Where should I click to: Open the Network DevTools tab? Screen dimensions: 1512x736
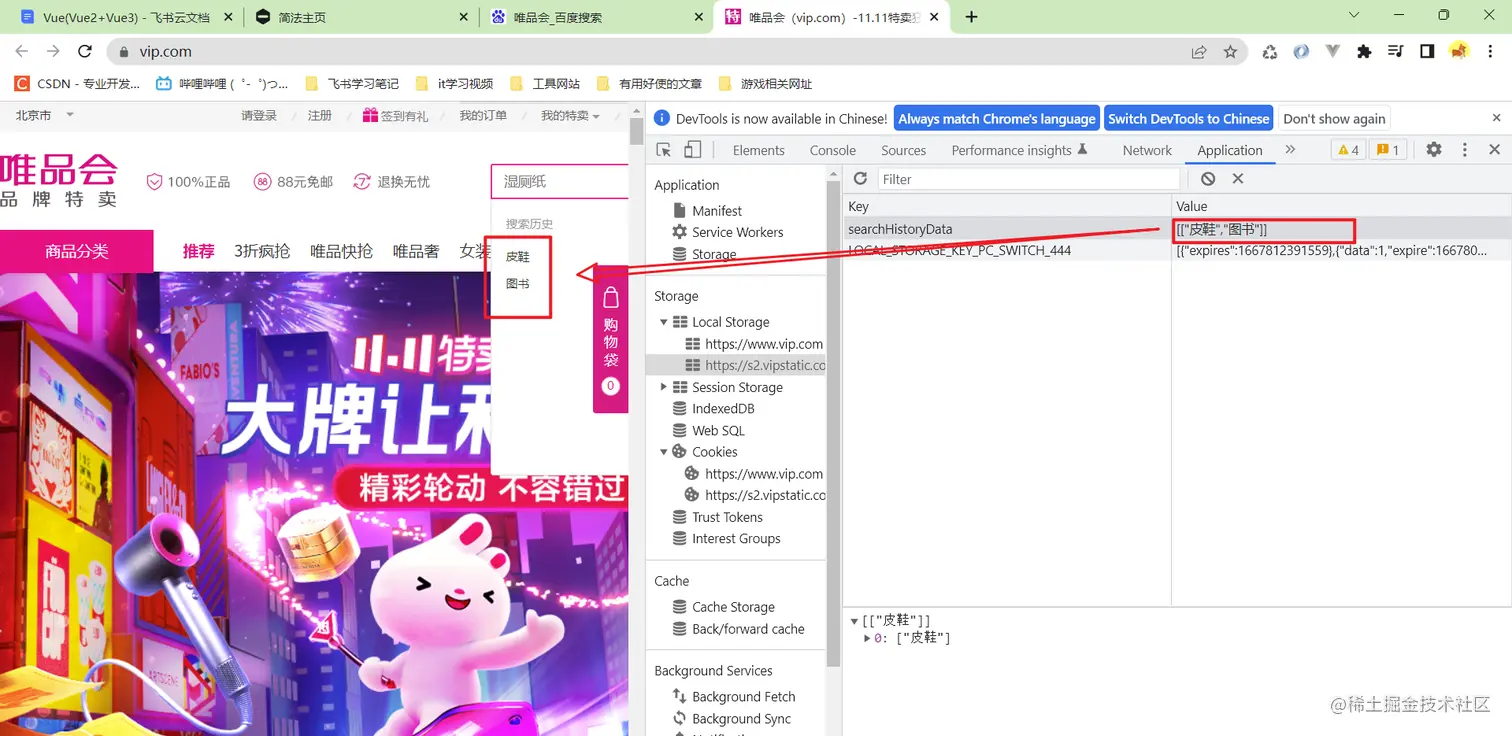point(1147,150)
